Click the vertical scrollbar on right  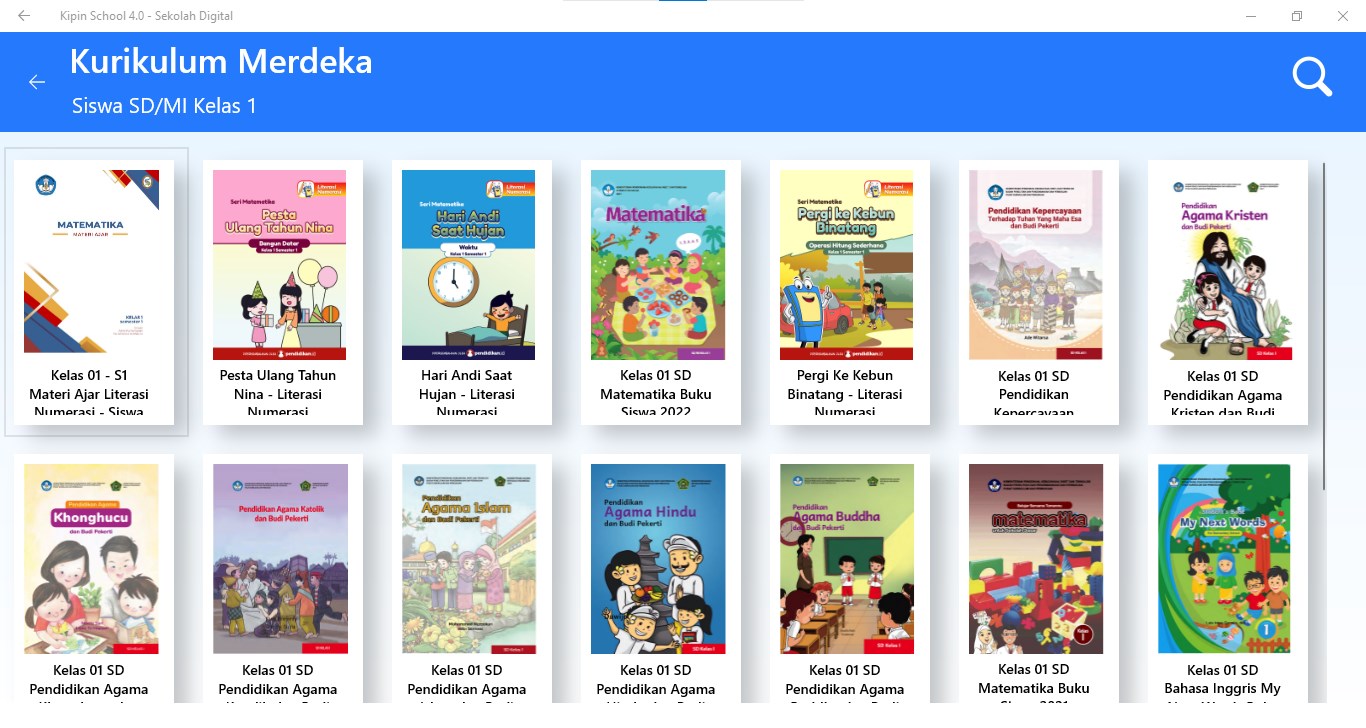(1324, 327)
